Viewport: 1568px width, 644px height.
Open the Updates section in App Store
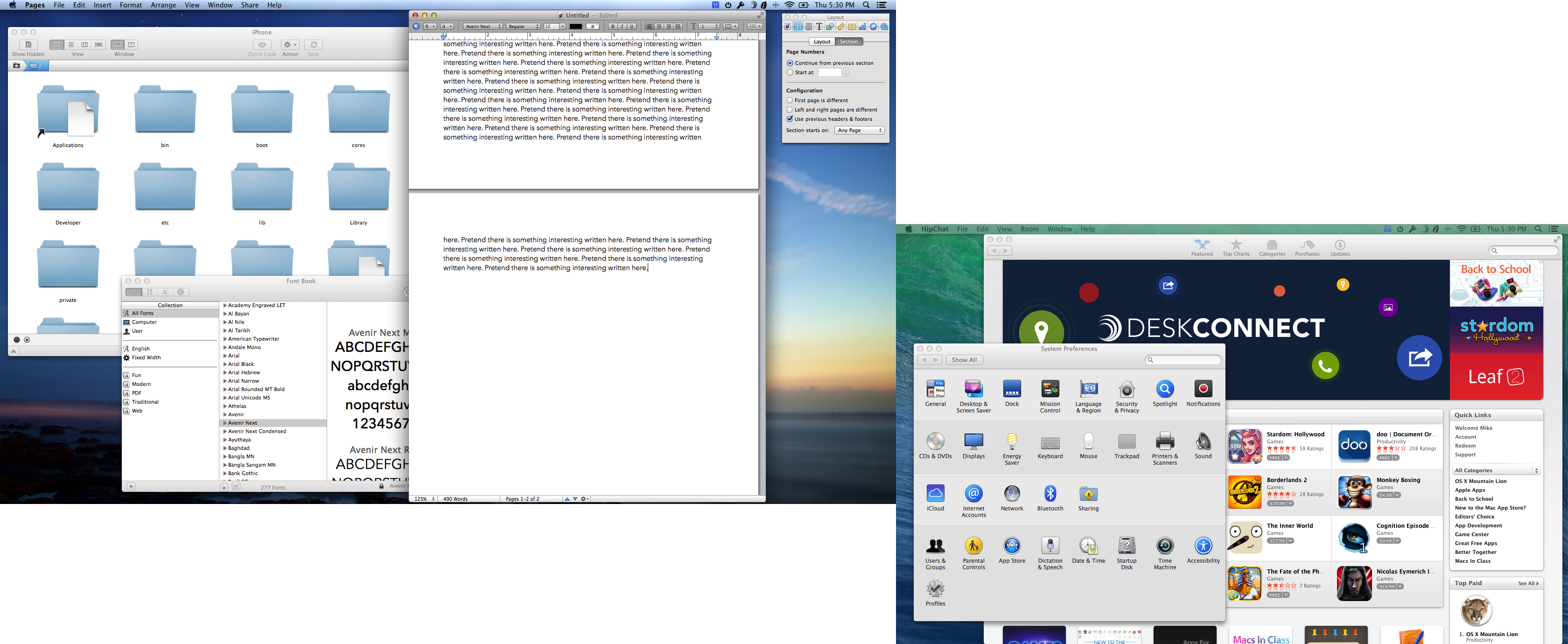1340,248
